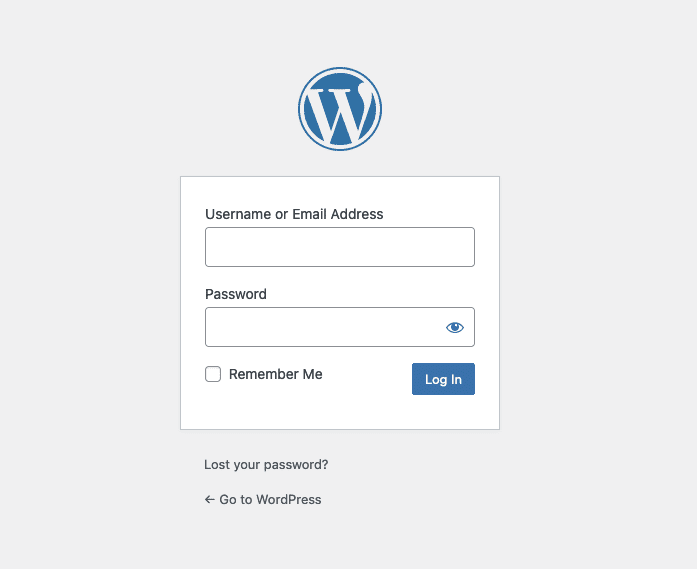
Task: Click the Username or Email Address label
Action: click(294, 214)
